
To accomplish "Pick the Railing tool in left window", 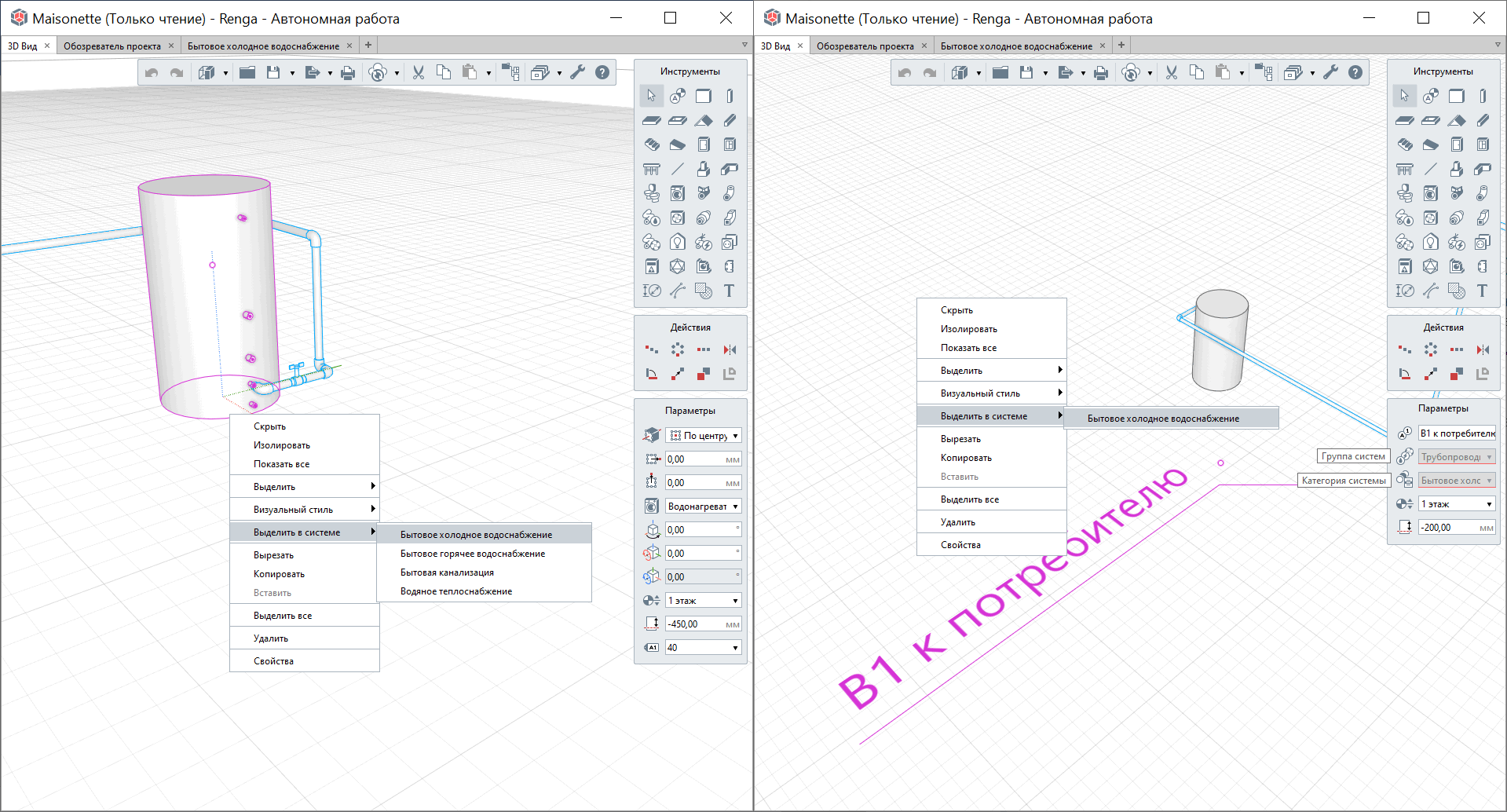I will point(652,169).
